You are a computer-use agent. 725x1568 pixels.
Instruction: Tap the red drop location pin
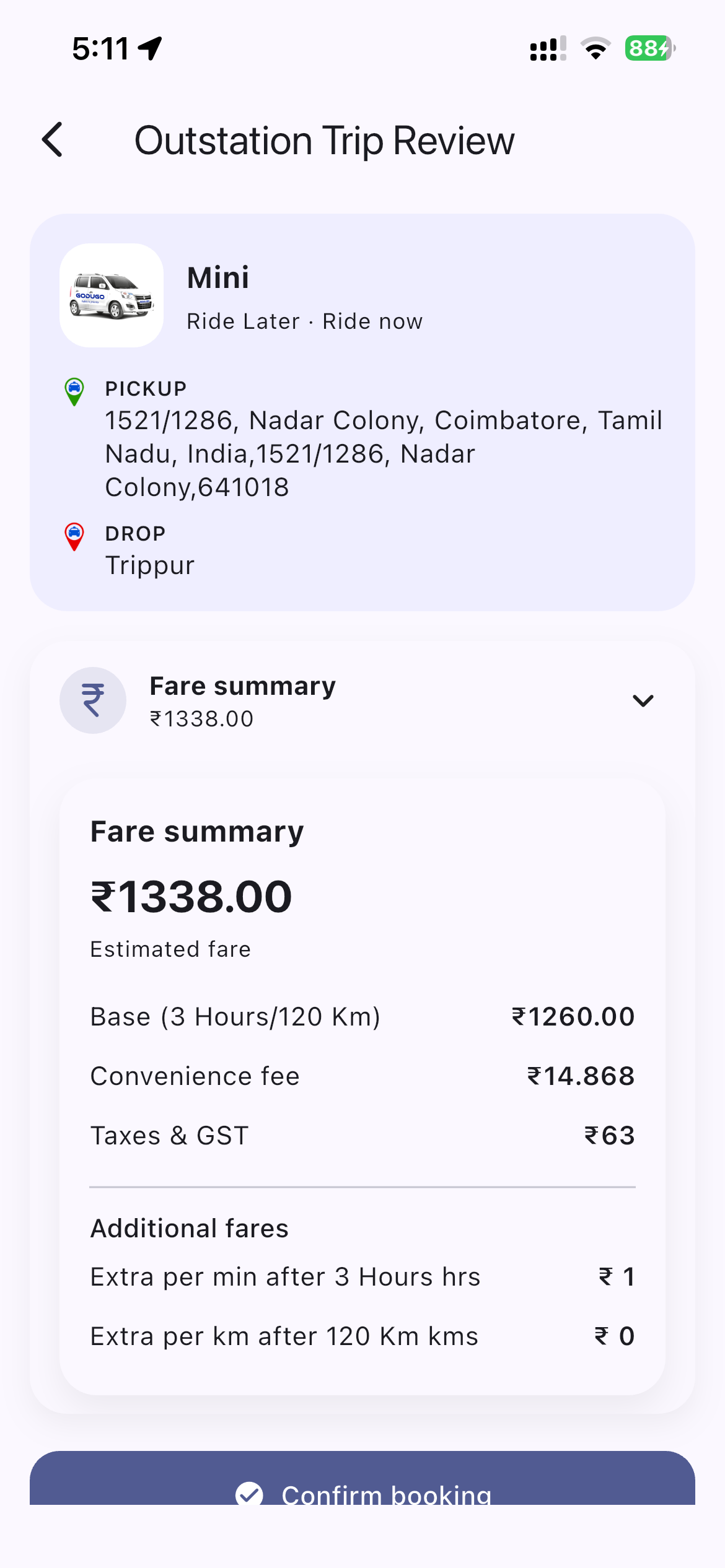click(74, 536)
